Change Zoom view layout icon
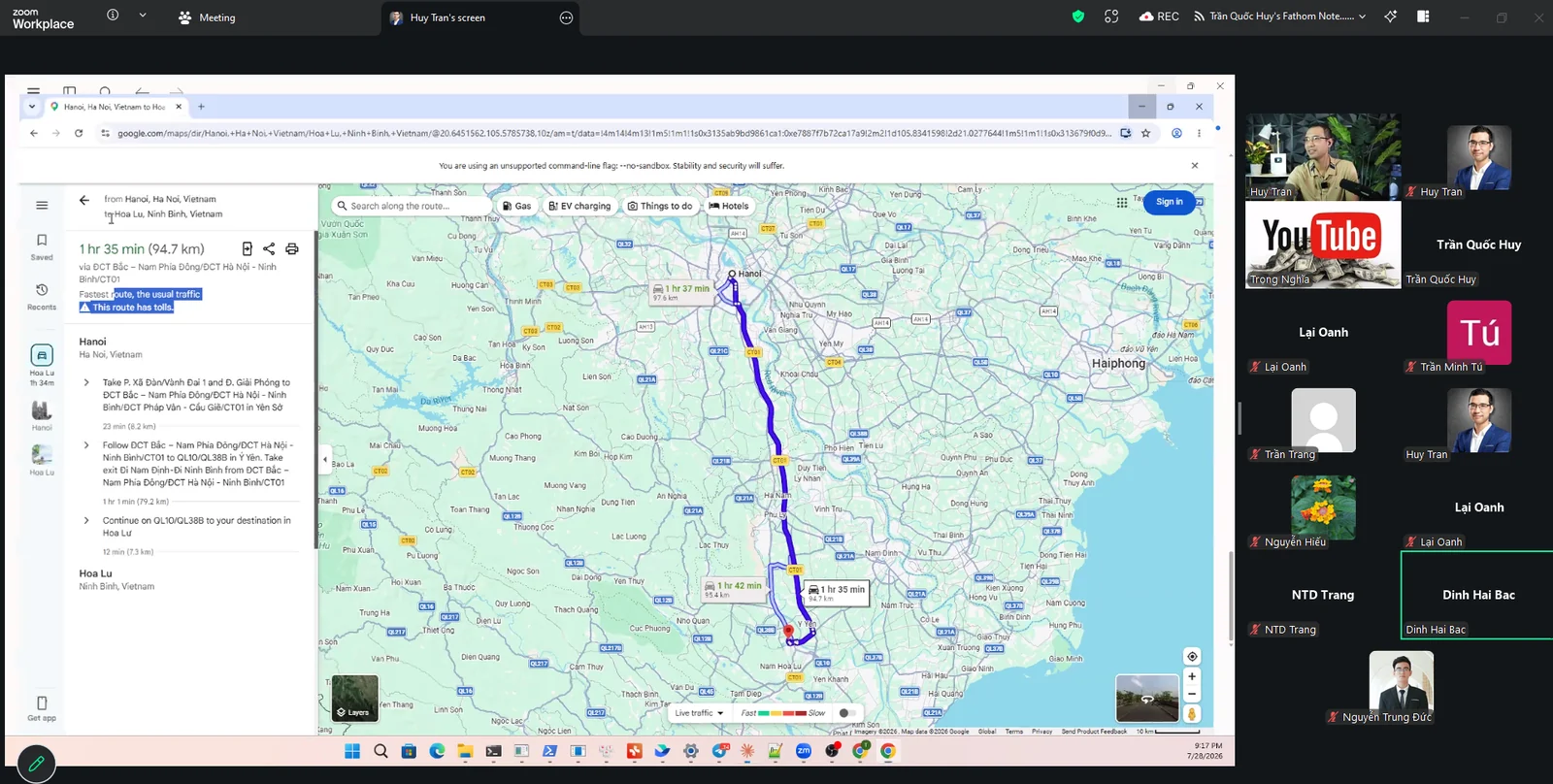 coord(1423,16)
